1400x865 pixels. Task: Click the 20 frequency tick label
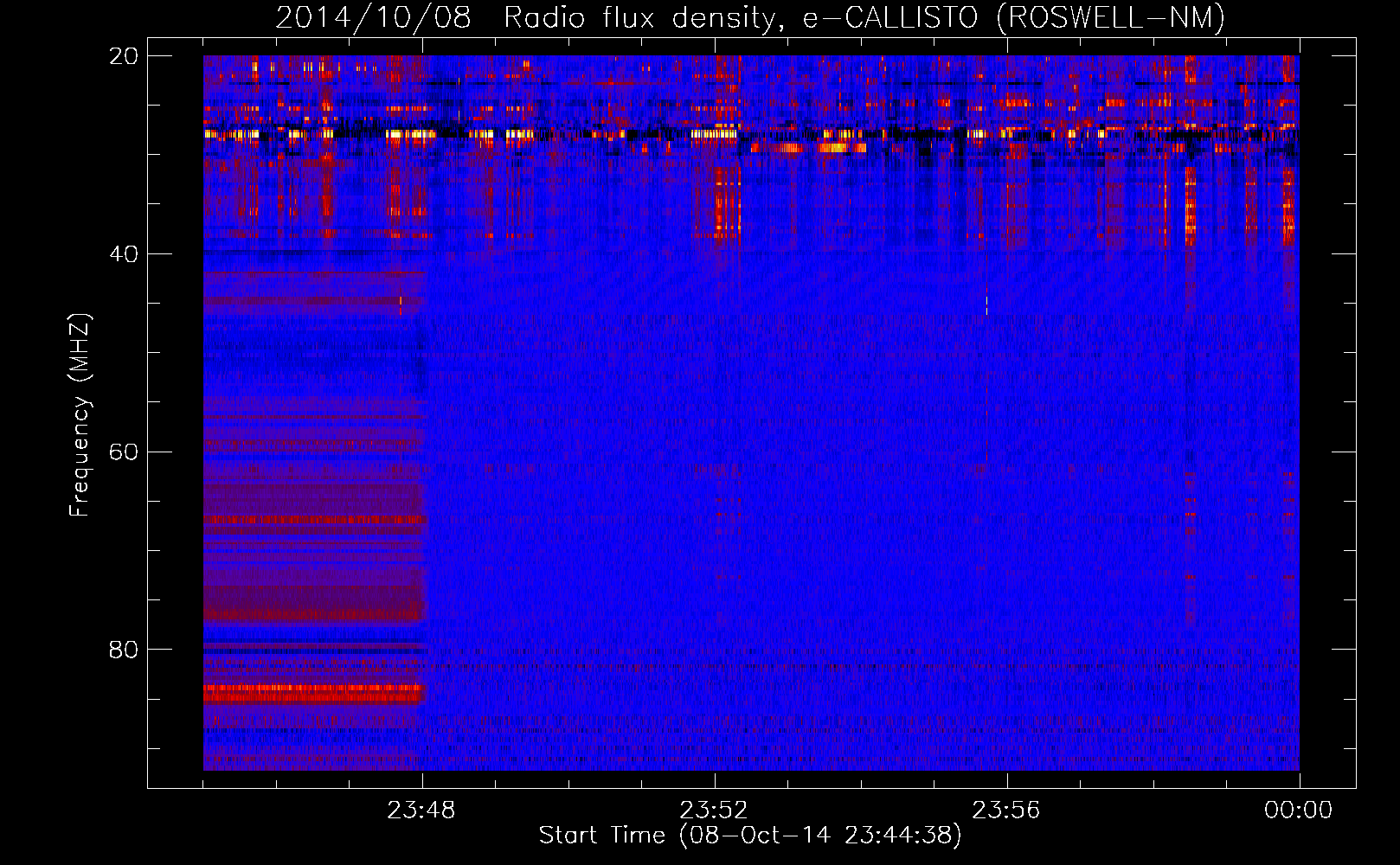124,56
